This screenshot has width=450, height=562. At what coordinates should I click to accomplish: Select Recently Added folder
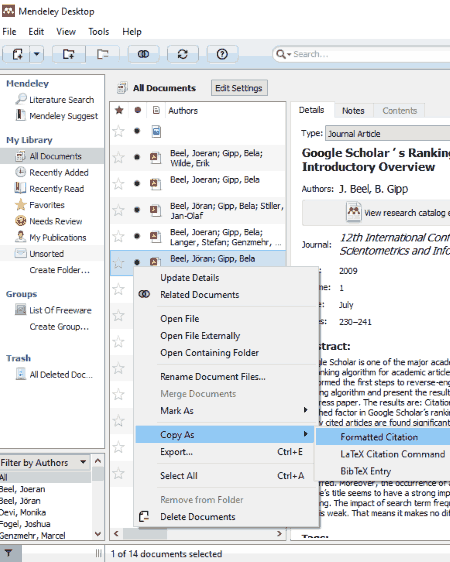tap(52, 172)
